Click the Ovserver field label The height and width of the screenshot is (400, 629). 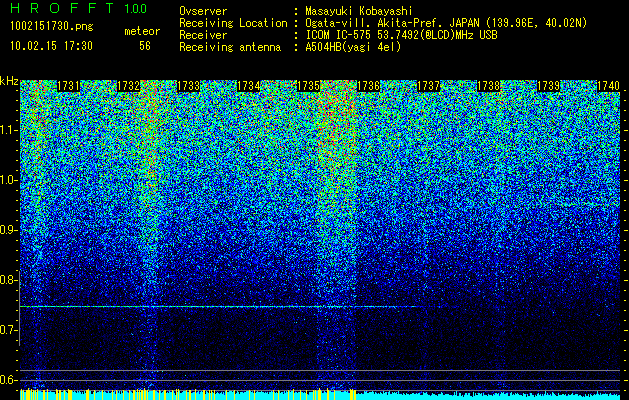[x=203, y=11]
